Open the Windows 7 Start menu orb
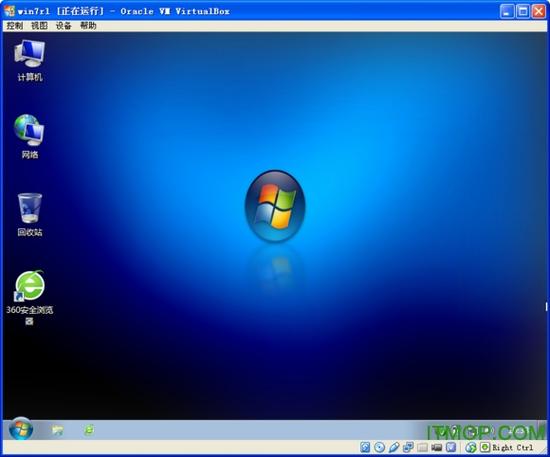Image resolution: width=550 pixels, height=457 pixels. click(21, 429)
